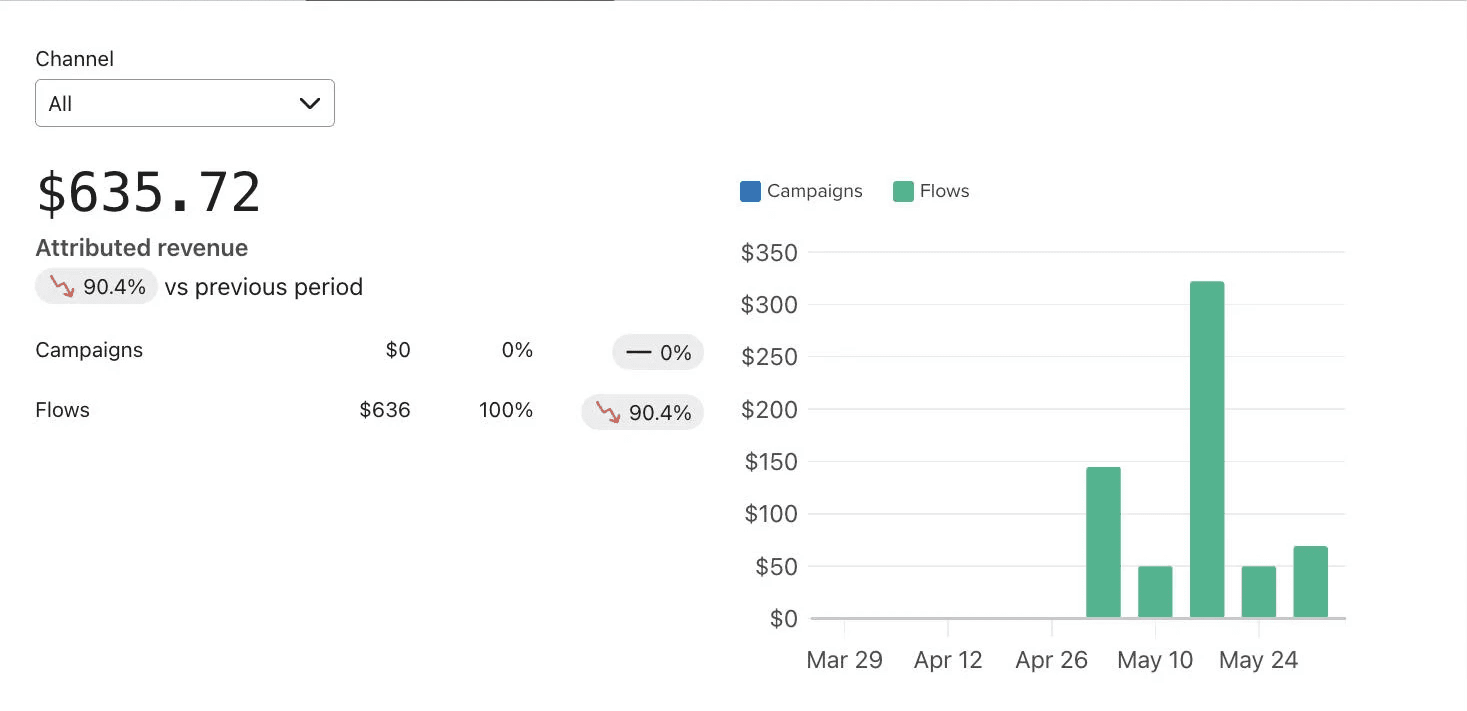The height and width of the screenshot is (711, 1467).
Task: Click the Campaigns row label
Action: (89, 350)
